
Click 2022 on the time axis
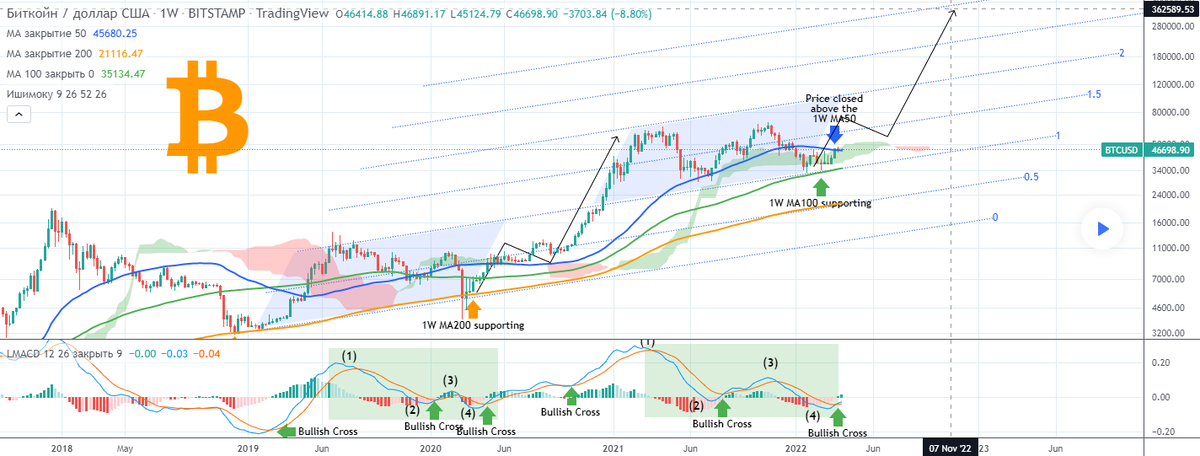pyautogui.click(x=796, y=449)
